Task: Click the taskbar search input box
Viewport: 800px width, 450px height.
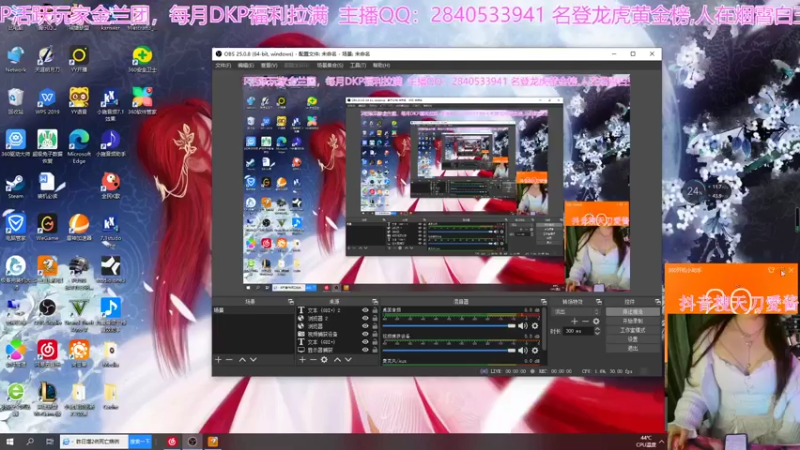Action: (x=94, y=441)
